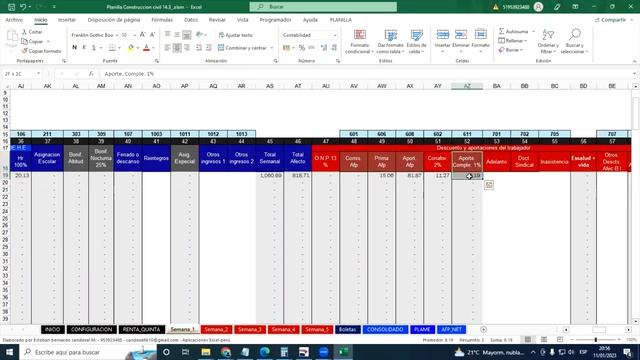640x360 pixels.
Task: Click the Save icon in title bar
Action: pyautogui.click(x=11, y=7)
